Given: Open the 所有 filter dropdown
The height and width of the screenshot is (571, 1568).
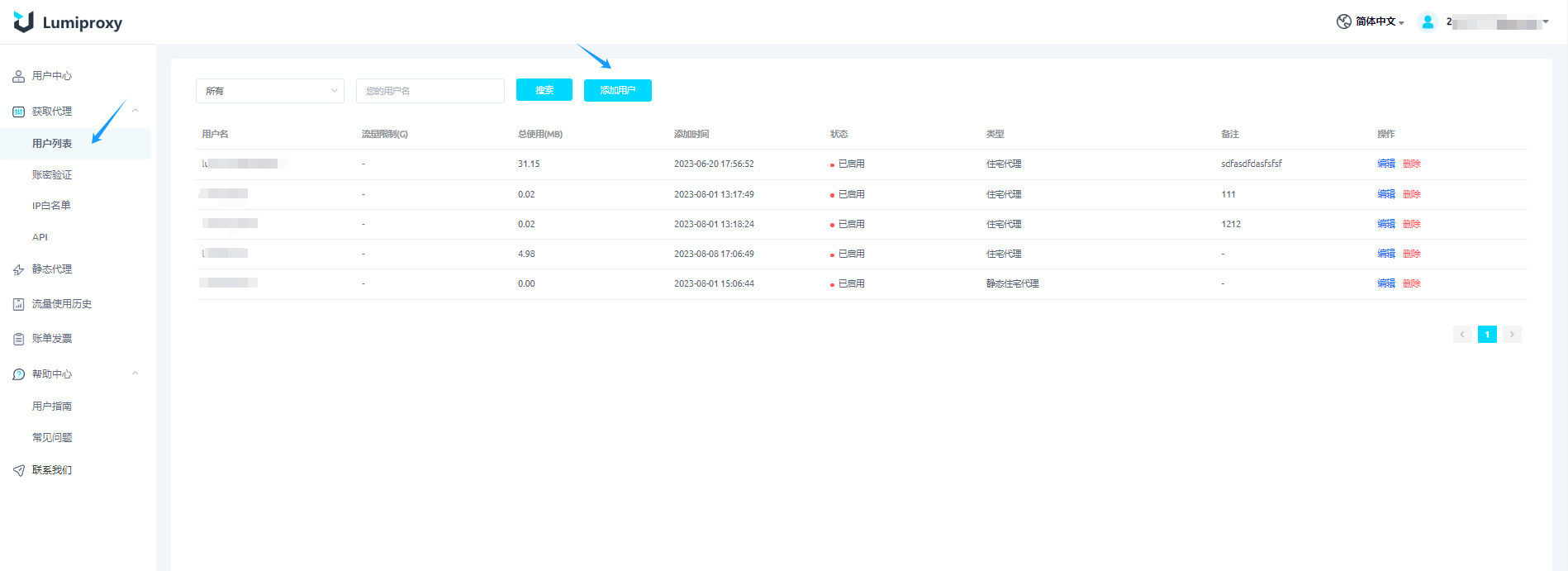Looking at the screenshot, I should click(x=270, y=91).
